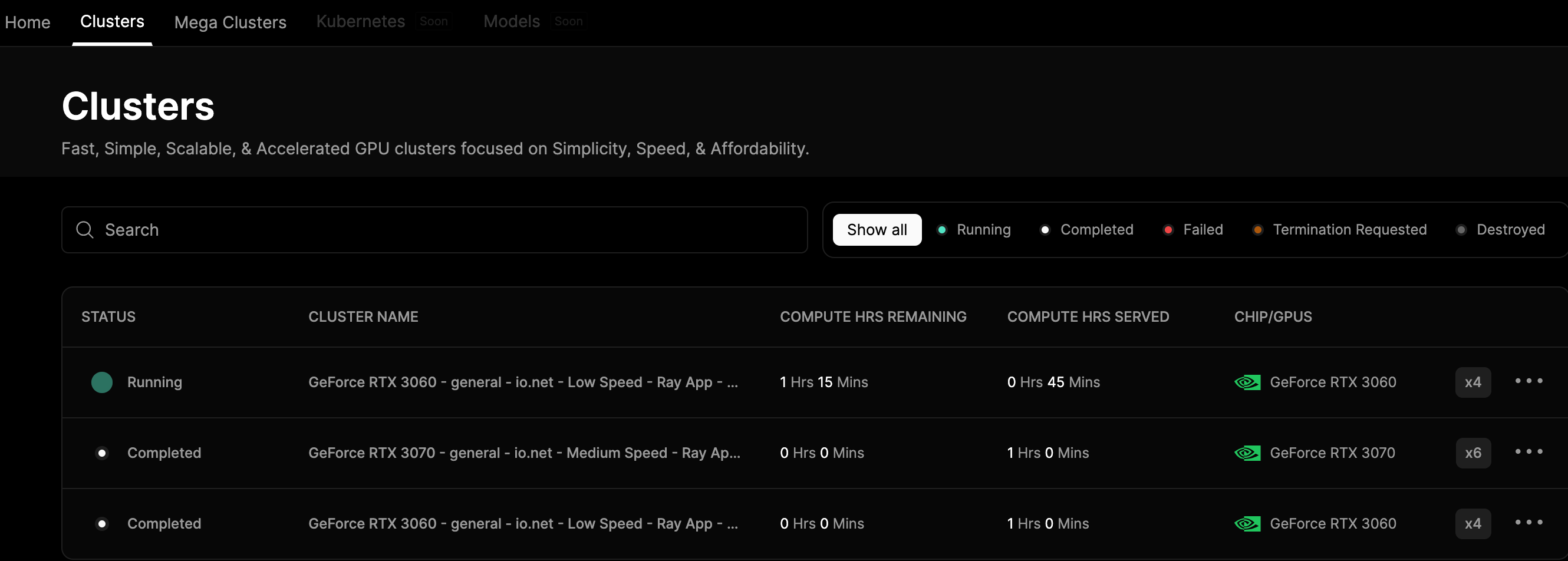This screenshot has width=1568, height=561.
Task: Click the magnifying glass search icon
Action: pos(85,230)
